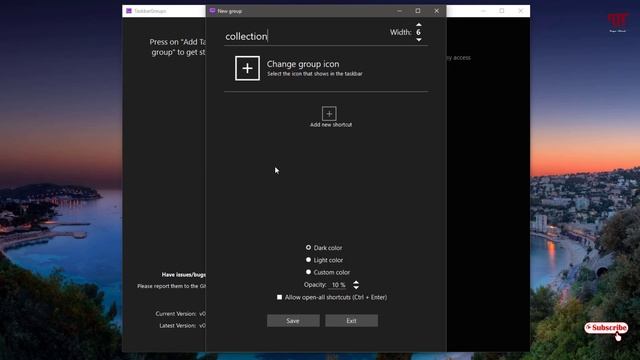The height and width of the screenshot is (360, 640).
Task: Click the Change group icon plus box
Action: (x=247, y=68)
